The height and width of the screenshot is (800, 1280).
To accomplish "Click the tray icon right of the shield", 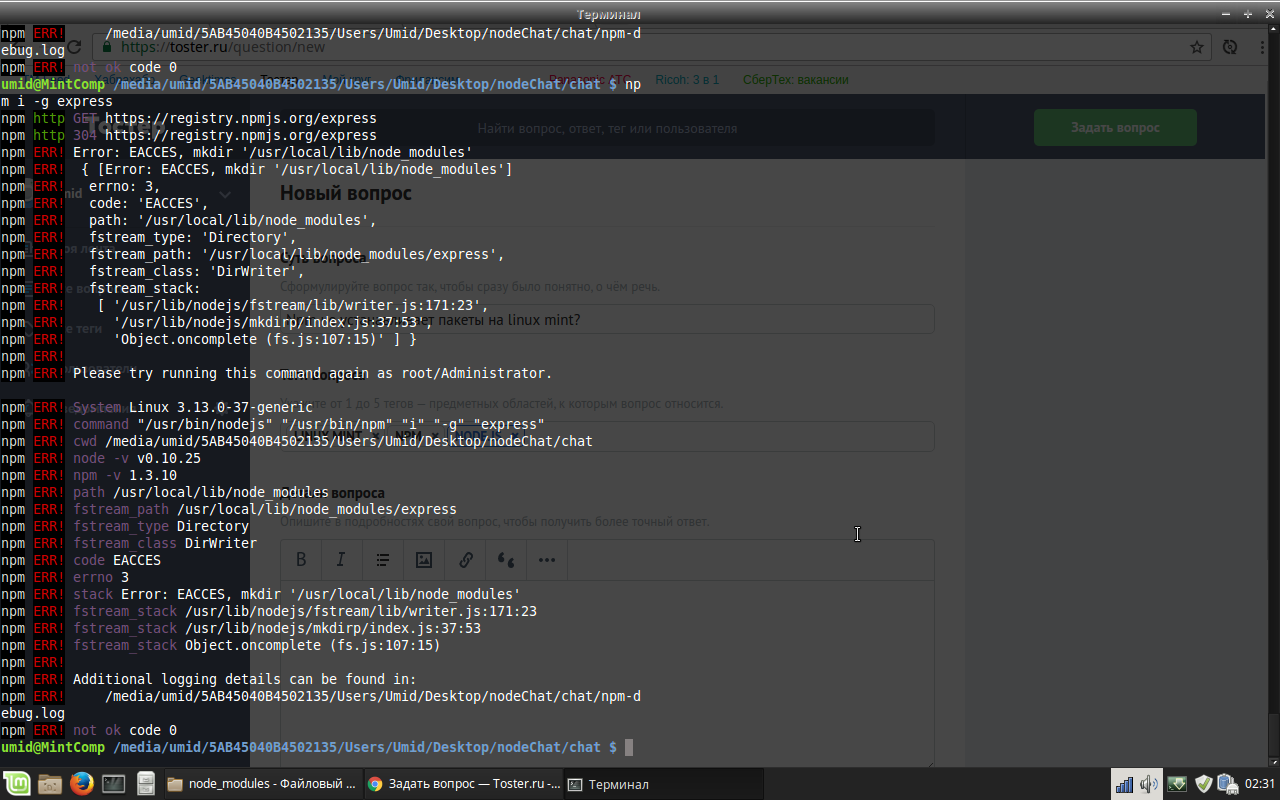I will (1227, 784).
